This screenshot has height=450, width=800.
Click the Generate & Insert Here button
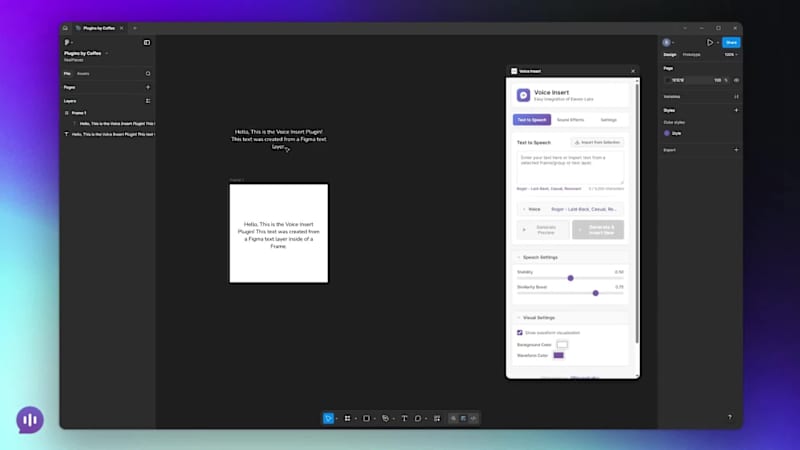(598, 230)
